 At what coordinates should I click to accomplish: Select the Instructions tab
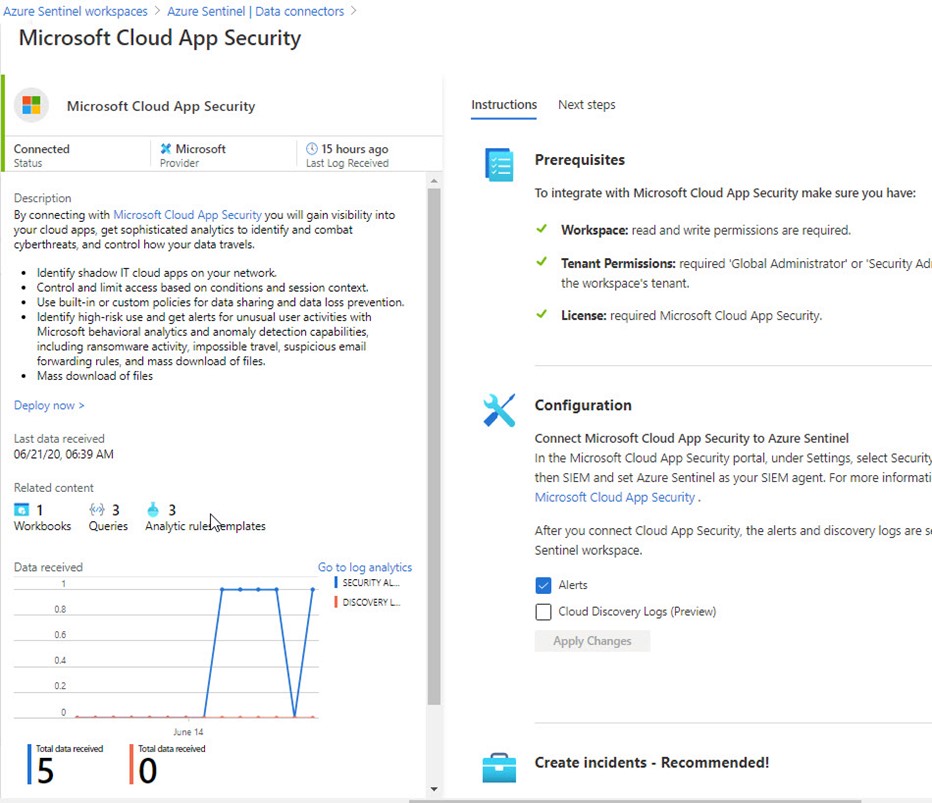(504, 105)
